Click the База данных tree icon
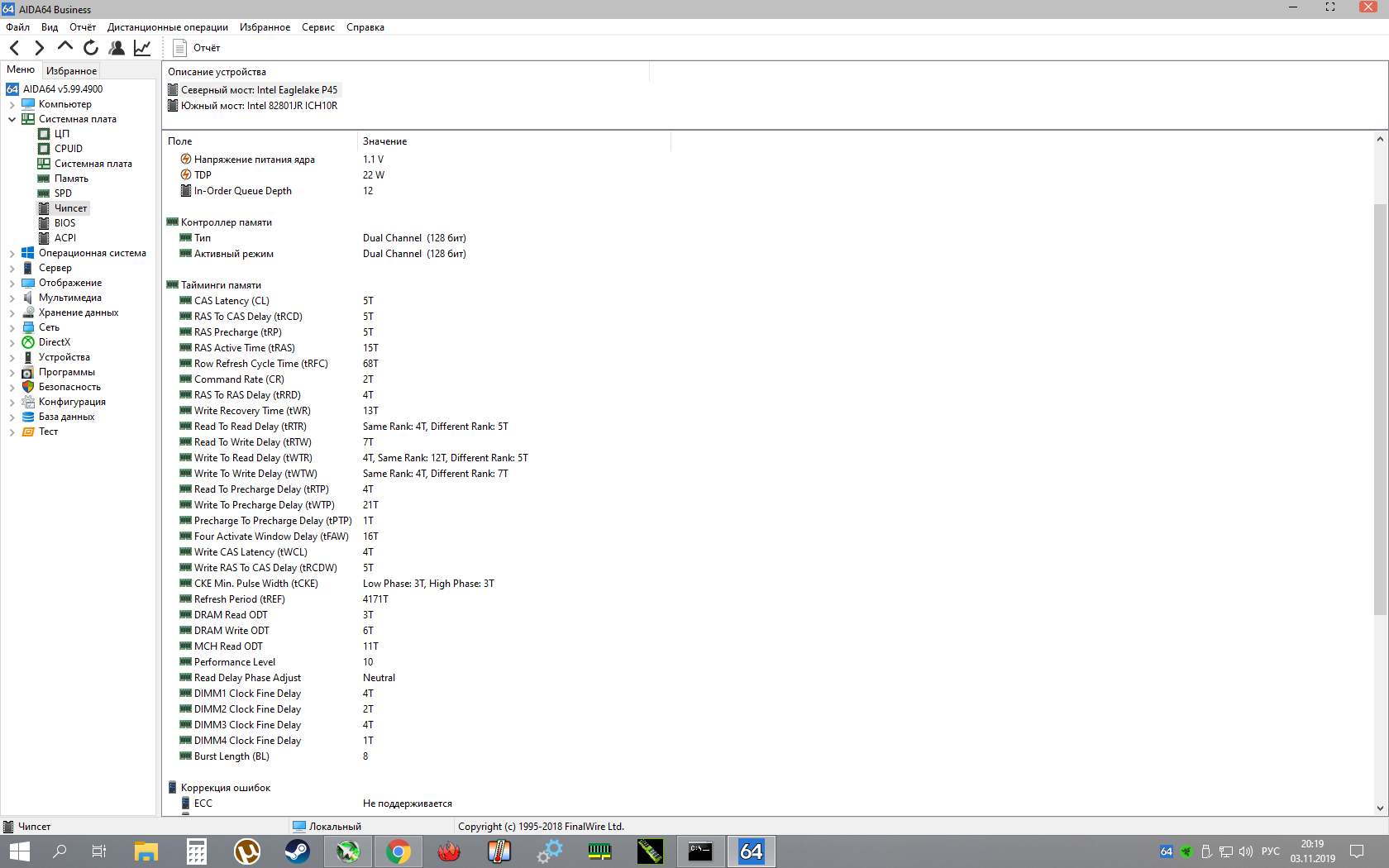 pos(28,417)
